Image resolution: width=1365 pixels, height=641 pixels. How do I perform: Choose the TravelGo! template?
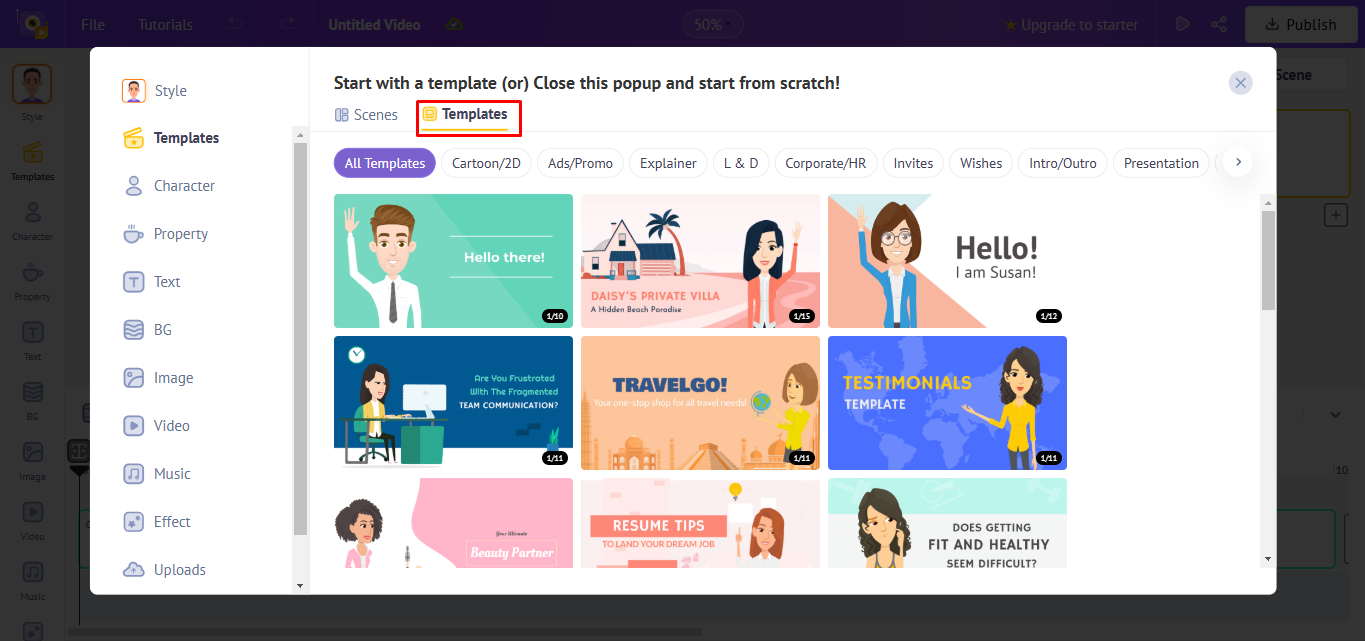pos(700,403)
